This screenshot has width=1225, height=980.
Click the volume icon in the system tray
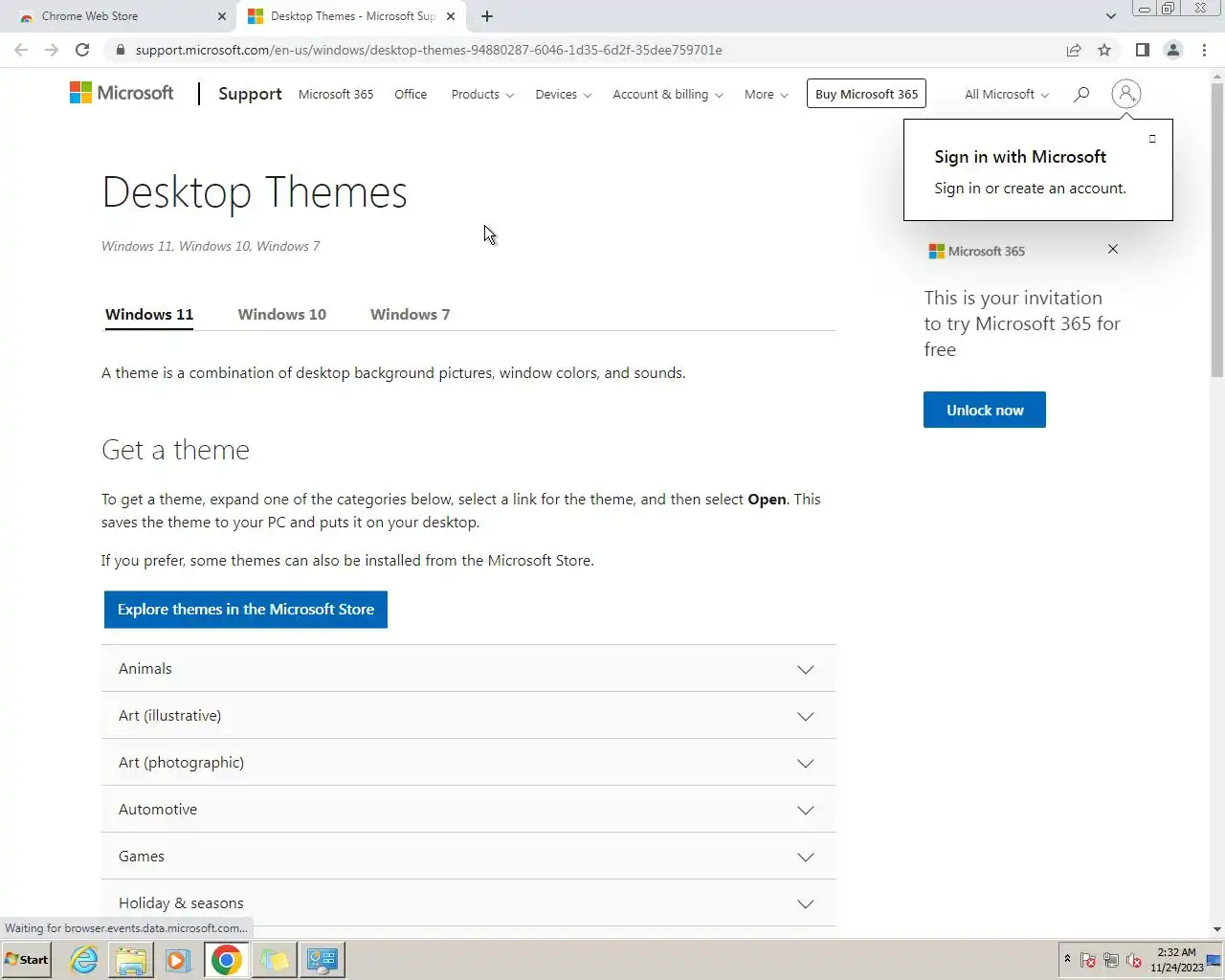click(x=1134, y=960)
